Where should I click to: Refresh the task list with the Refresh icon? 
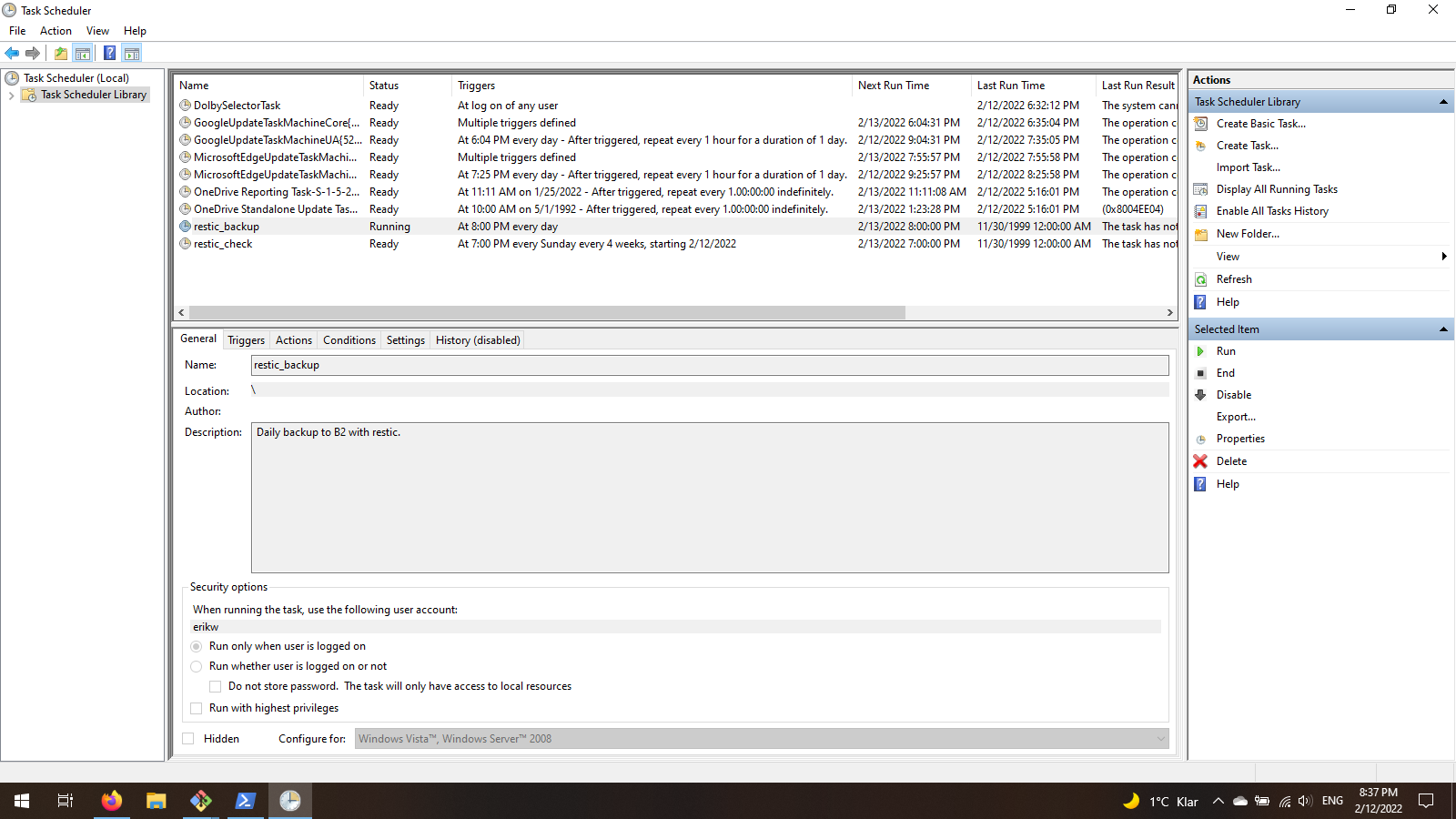pos(1201,279)
